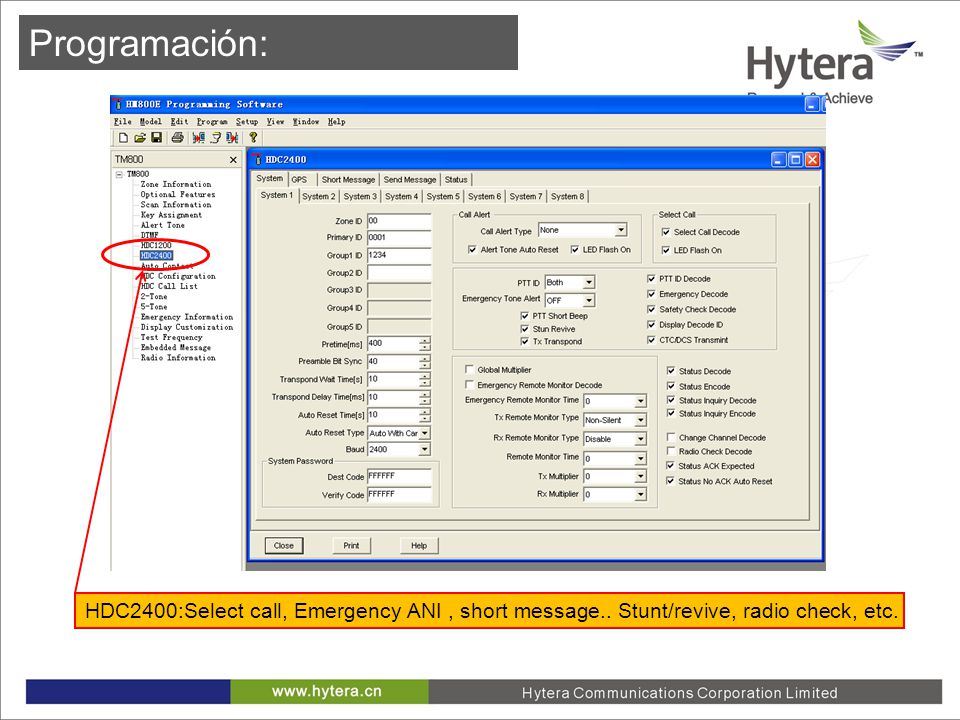960x720 pixels.
Task: Click the Primary ID input field
Action: pyautogui.click(x=399, y=238)
